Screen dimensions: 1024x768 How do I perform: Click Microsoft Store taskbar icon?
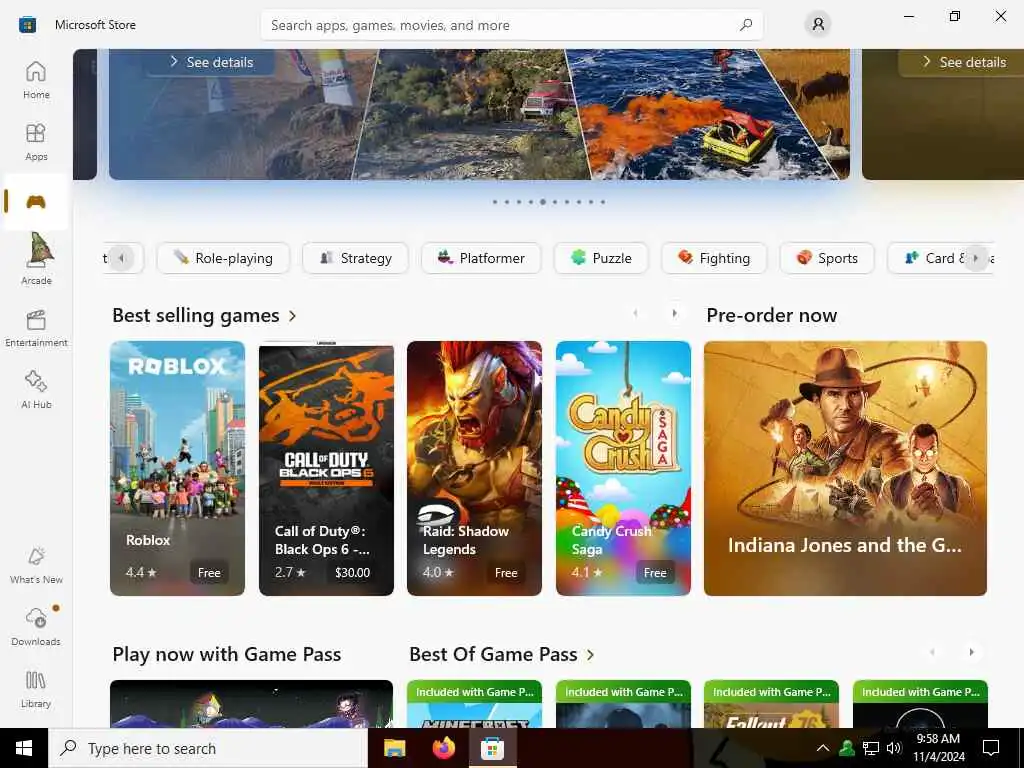tap(492, 748)
